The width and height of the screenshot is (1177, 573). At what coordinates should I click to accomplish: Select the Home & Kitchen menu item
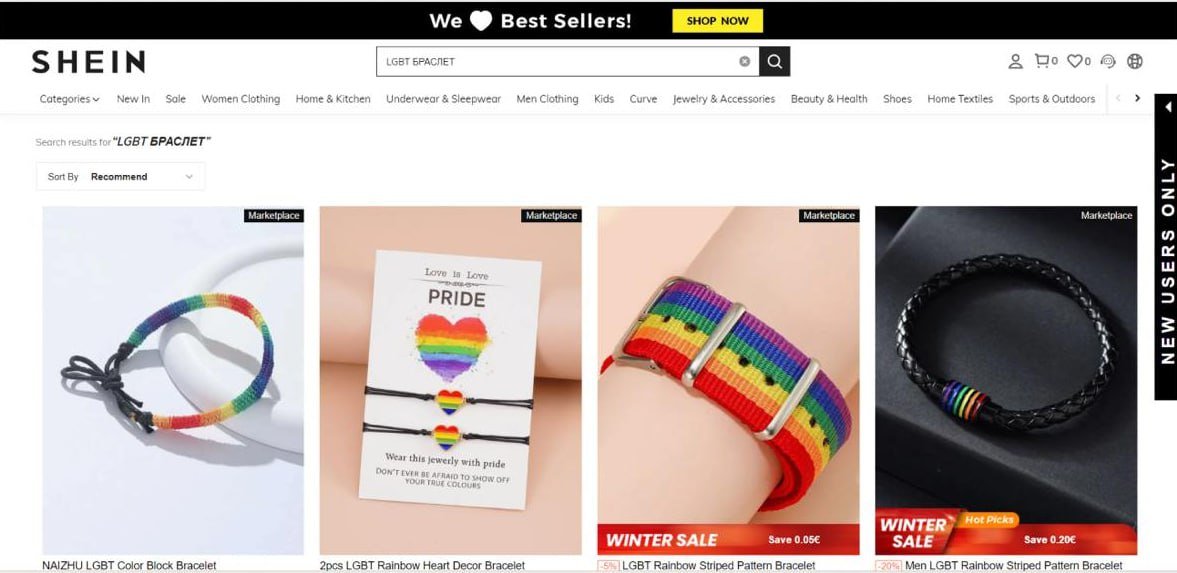333,99
